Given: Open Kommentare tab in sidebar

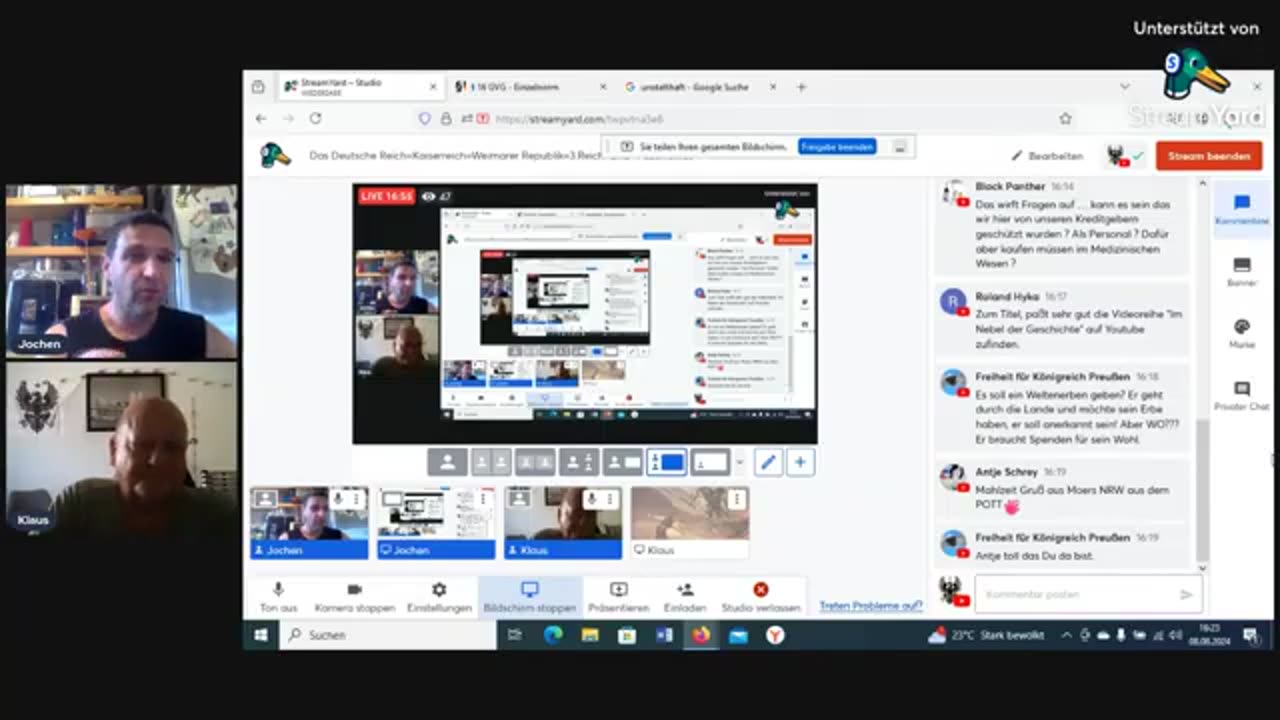Looking at the screenshot, I should [x=1242, y=210].
